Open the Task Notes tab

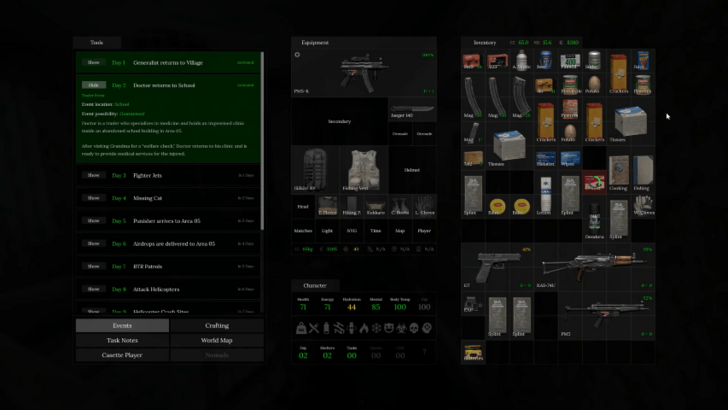pyautogui.click(x=122, y=340)
